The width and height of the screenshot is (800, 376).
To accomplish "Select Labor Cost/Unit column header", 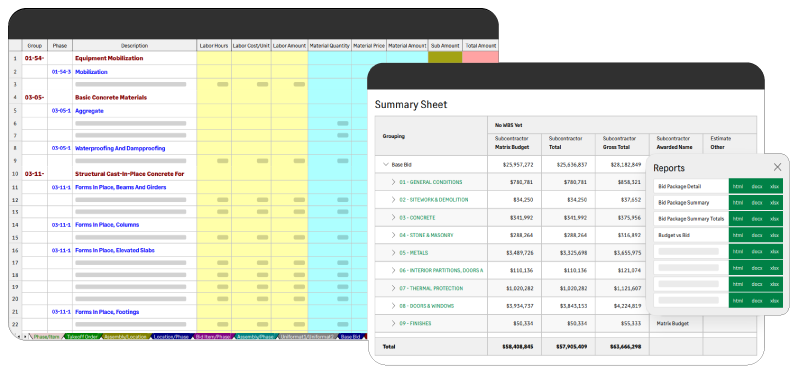I will pyautogui.click(x=251, y=45).
